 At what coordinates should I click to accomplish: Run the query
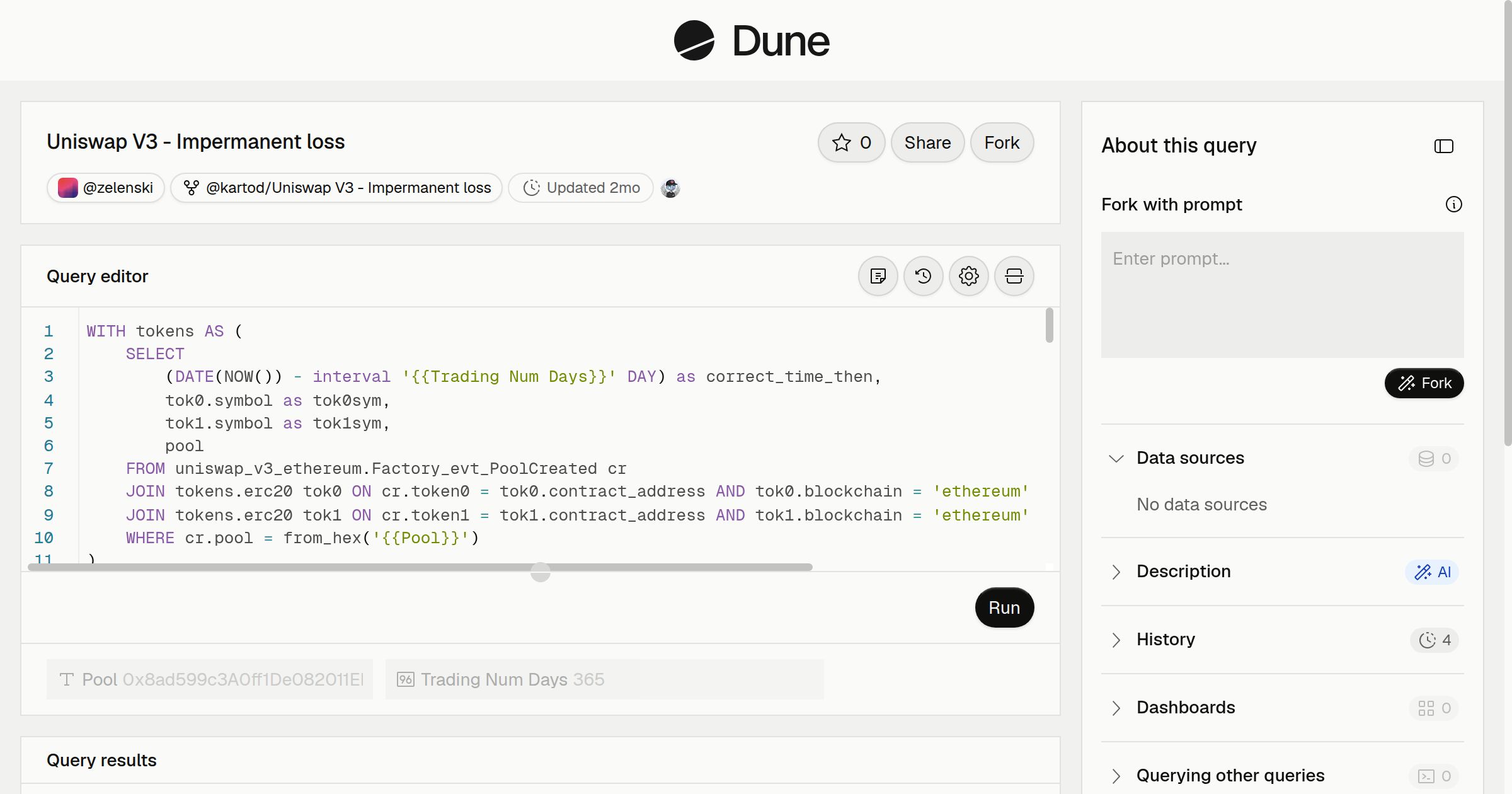(1004, 607)
